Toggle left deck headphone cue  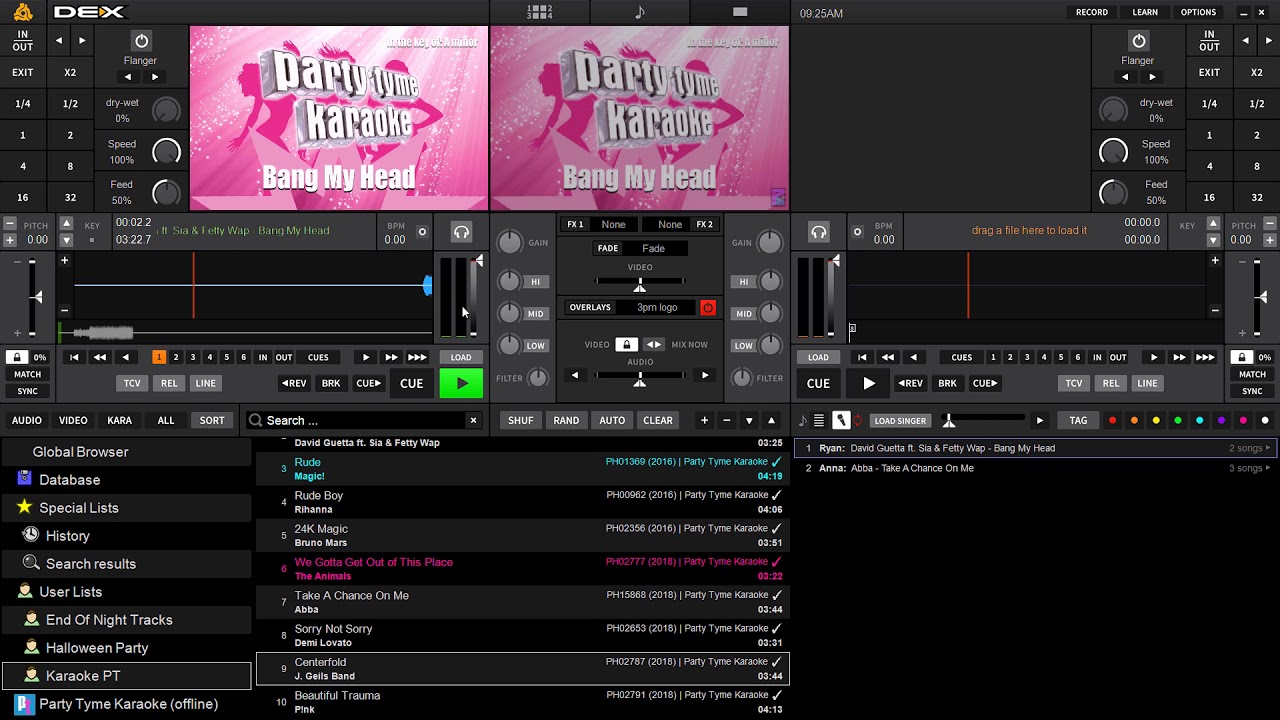click(x=461, y=232)
